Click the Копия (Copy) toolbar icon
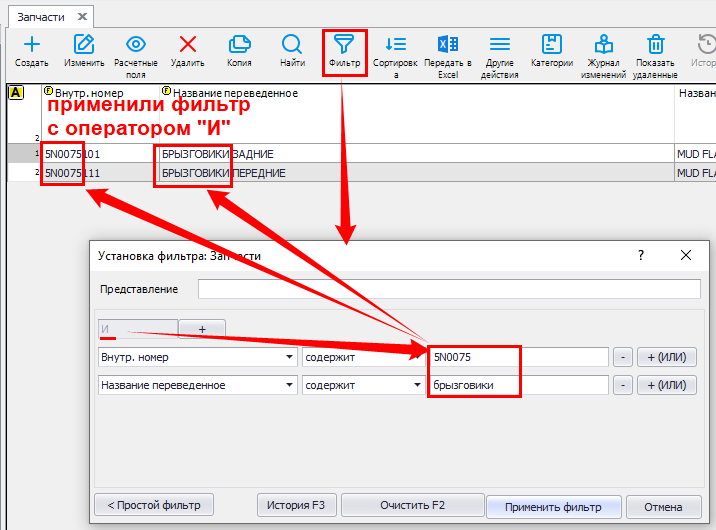This screenshot has height=530, width=716. click(239, 44)
